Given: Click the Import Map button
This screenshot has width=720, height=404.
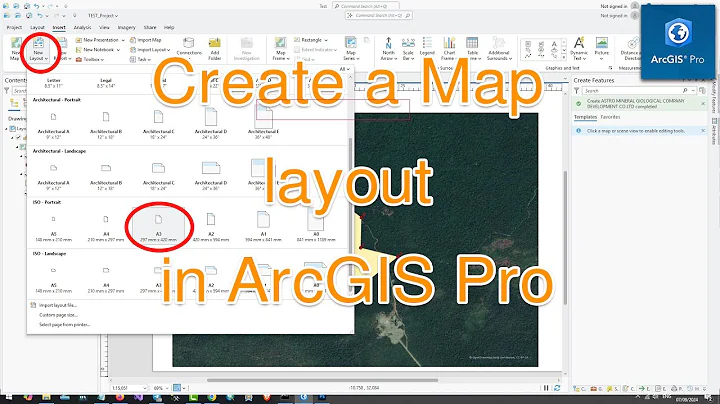Looking at the screenshot, I should [146, 40].
